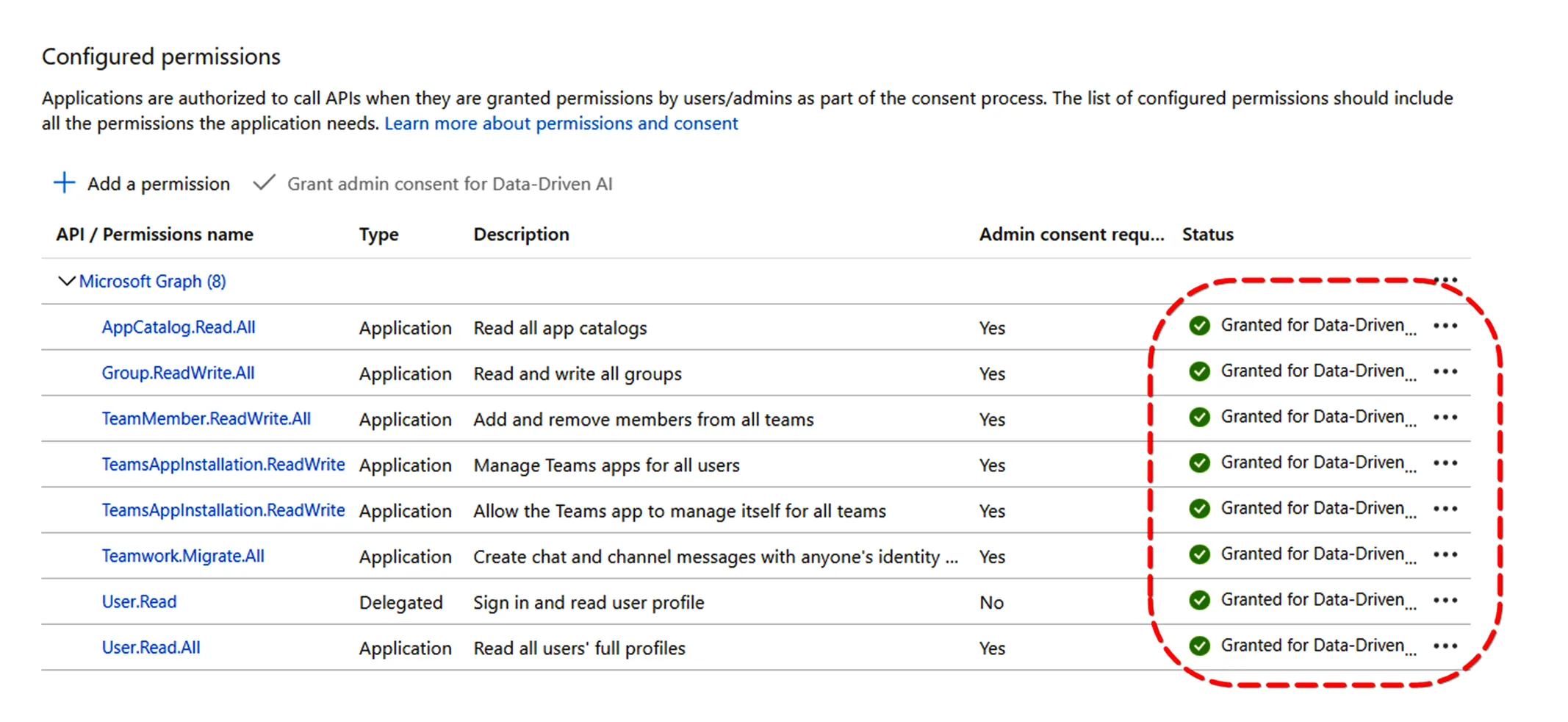
Task: Click green granted check icon for AppCatalog.Read.All
Action: tap(1199, 326)
